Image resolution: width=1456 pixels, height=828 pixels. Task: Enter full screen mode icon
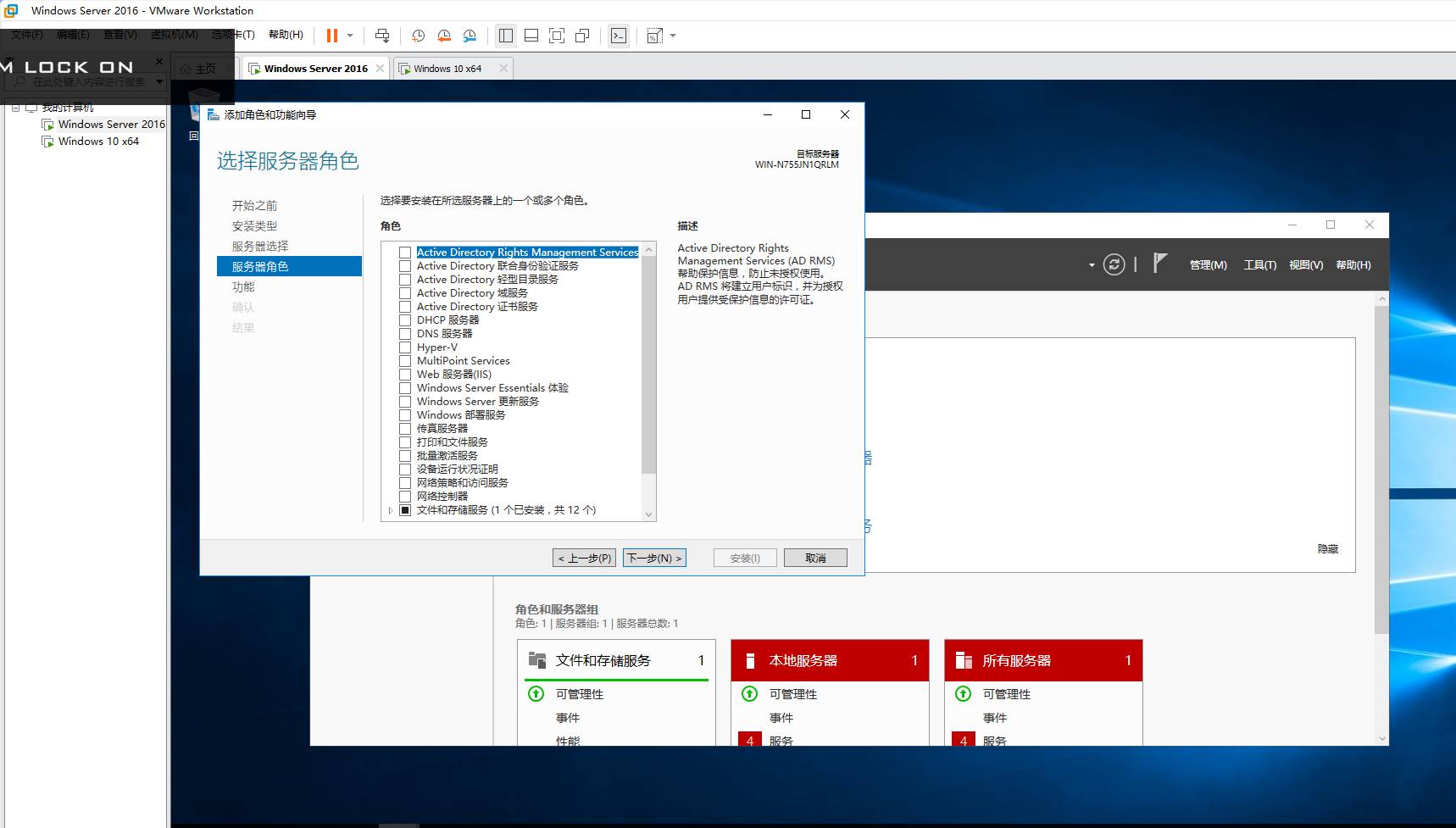click(x=557, y=36)
